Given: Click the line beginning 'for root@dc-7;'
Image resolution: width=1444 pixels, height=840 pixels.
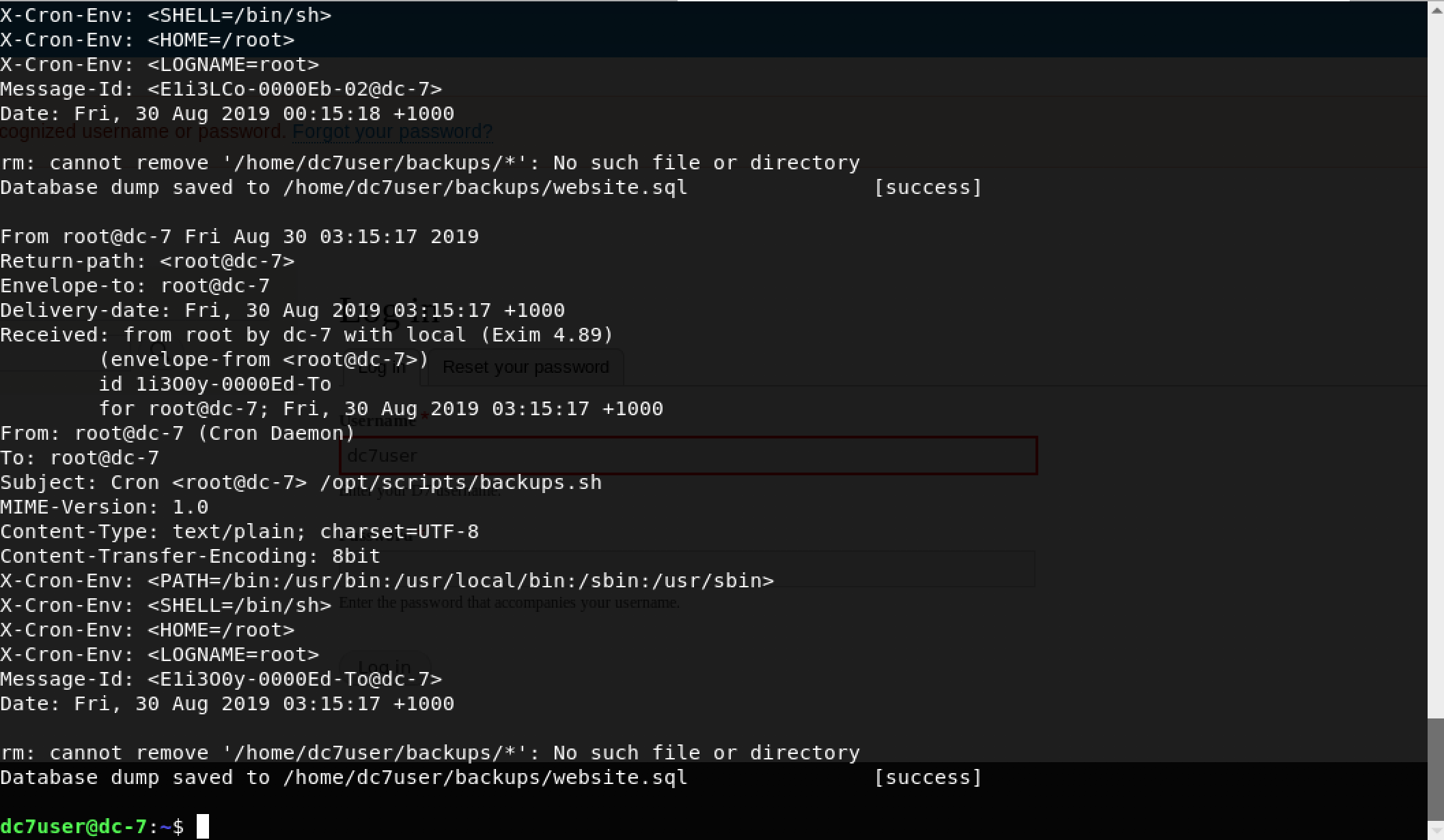Looking at the screenshot, I should point(381,408).
